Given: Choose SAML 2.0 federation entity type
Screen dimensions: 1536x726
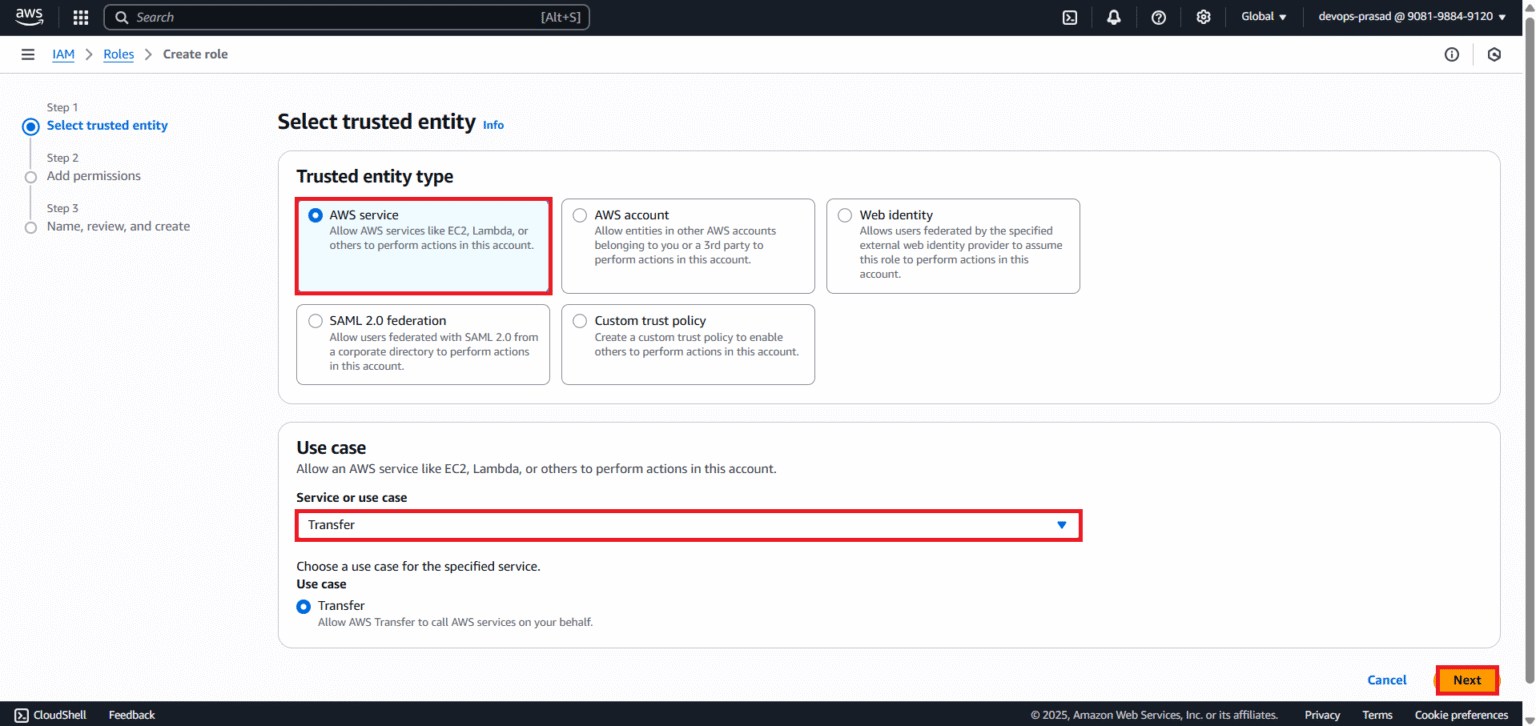Looking at the screenshot, I should (315, 320).
